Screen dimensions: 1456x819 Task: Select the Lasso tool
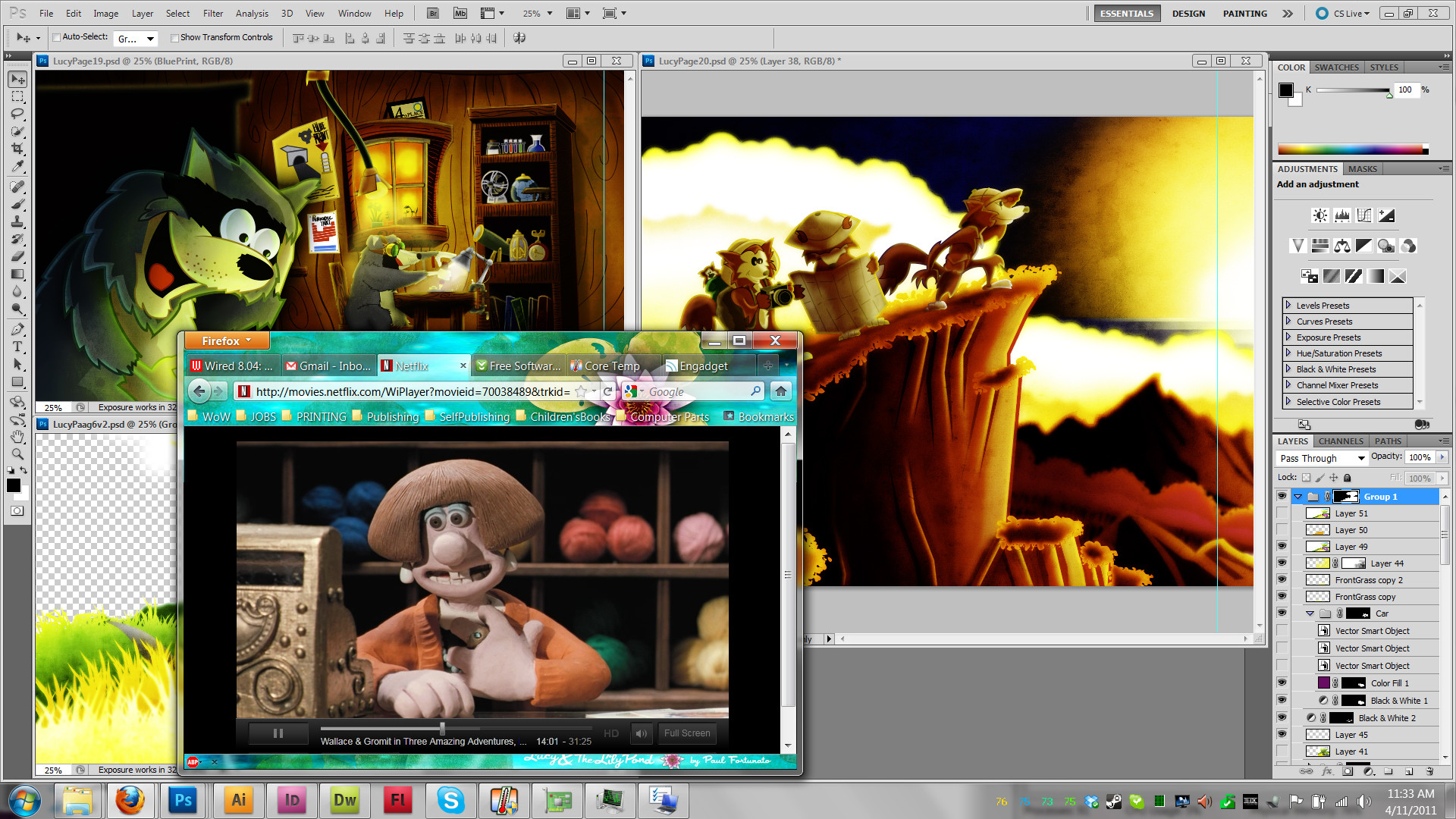[x=17, y=114]
